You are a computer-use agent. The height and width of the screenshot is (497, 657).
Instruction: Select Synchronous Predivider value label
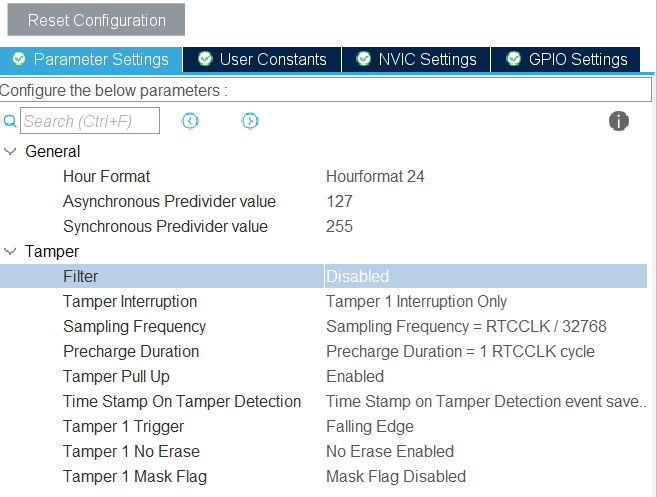tap(166, 226)
